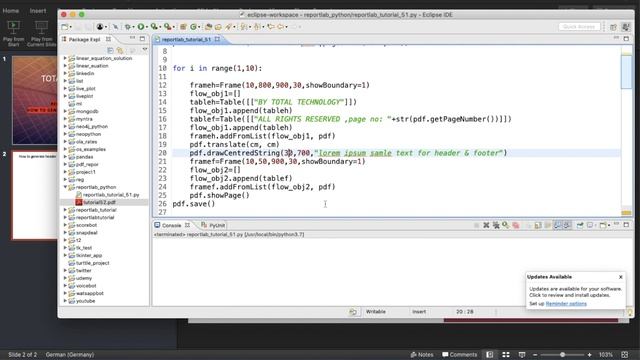Click the Open Type toolbar icon
Screen dimensions: 640x360
(208, 27)
